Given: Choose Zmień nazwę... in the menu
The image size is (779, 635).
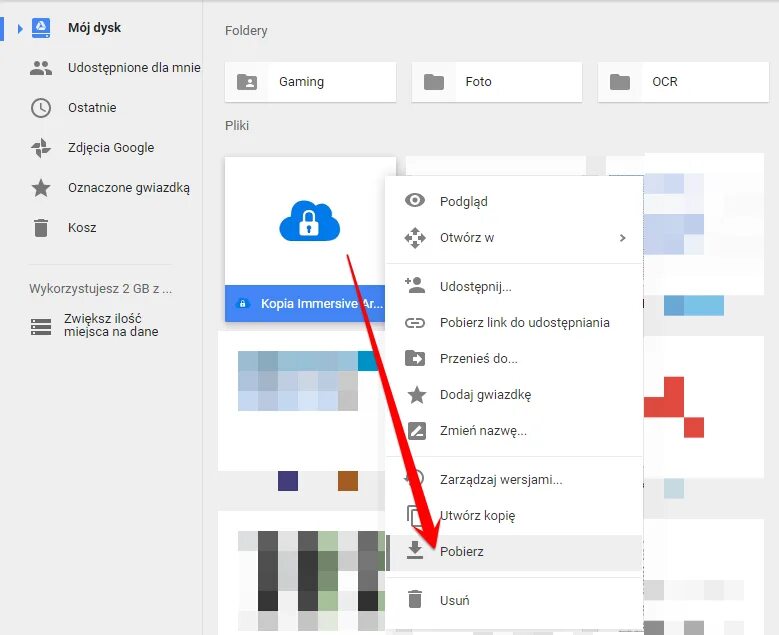Looking at the screenshot, I should (514, 430).
